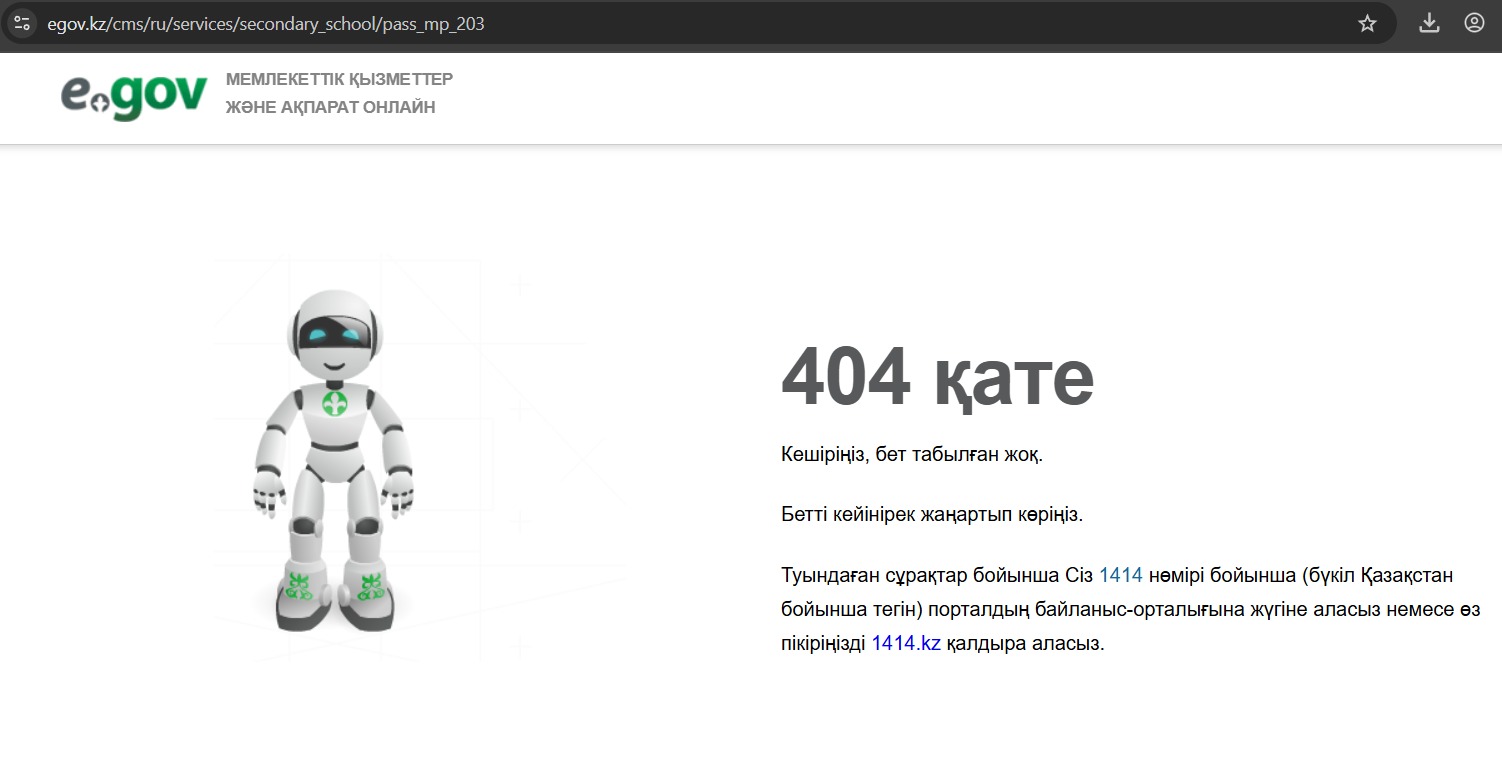Image resolution: width=1502 pixels, height=770 pixels.
Task: Click the 1414 phone number link
Action: (x=1120, y=575)
